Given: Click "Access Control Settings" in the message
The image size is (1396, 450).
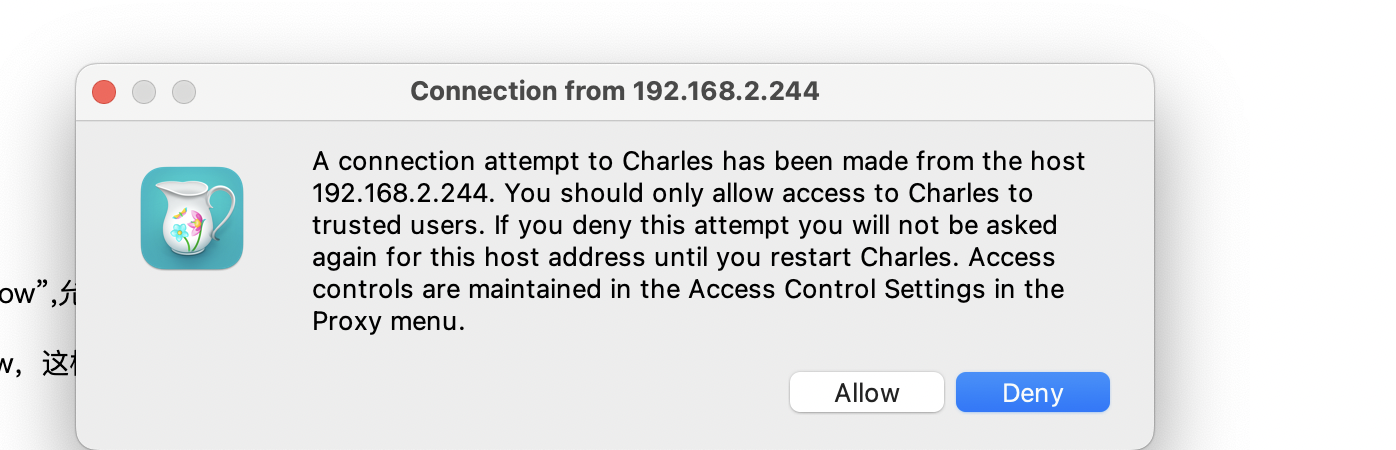Looking at the screenshot, I should tap(861, 289).
